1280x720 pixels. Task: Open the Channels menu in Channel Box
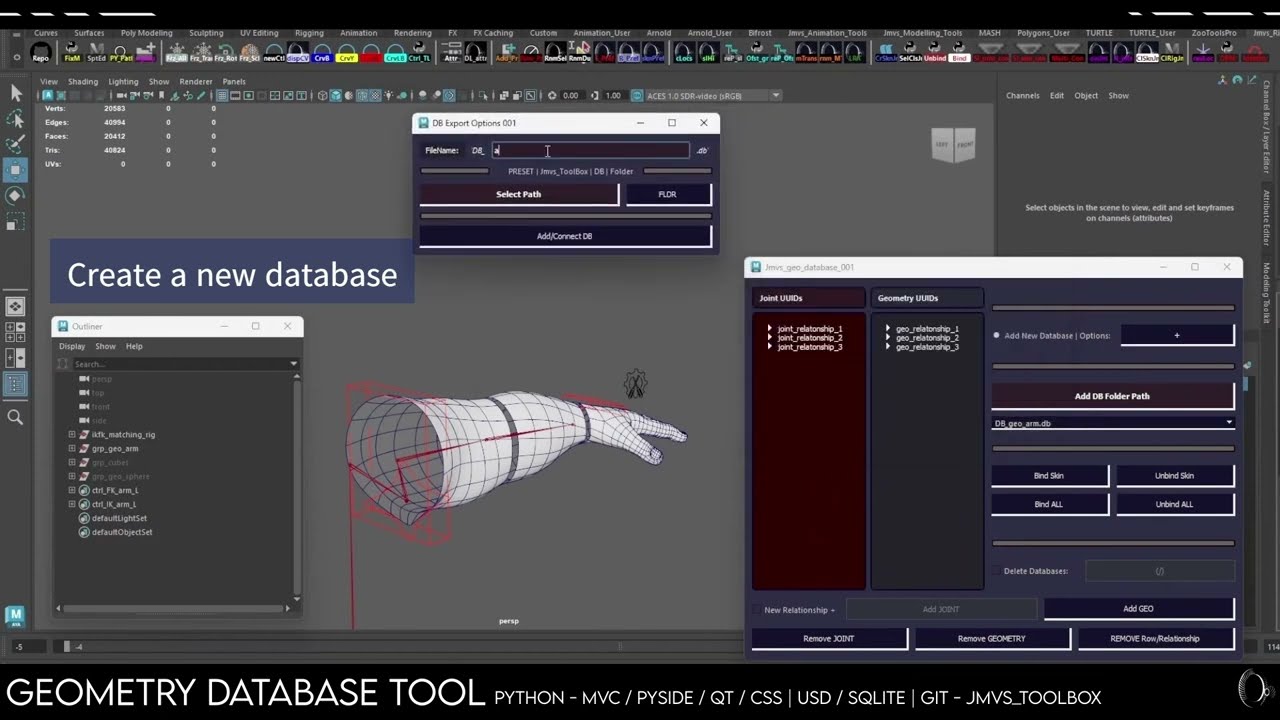[1022, 96]
